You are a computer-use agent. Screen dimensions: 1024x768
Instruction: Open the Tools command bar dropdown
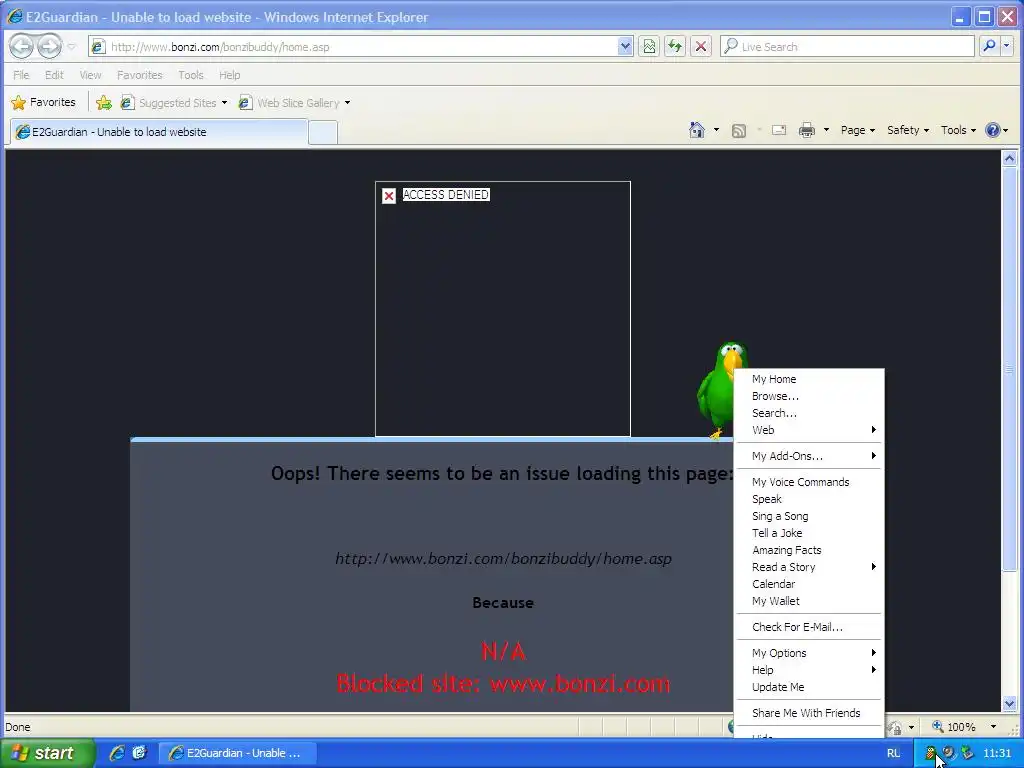[958, 130]
